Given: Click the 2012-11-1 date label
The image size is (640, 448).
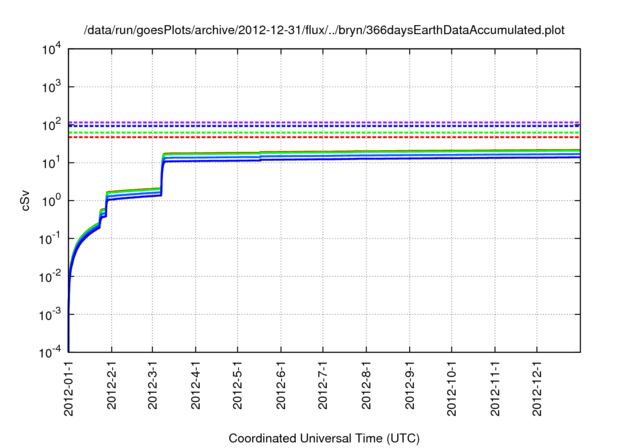Looking at the screenshot, I should point(495,388).
